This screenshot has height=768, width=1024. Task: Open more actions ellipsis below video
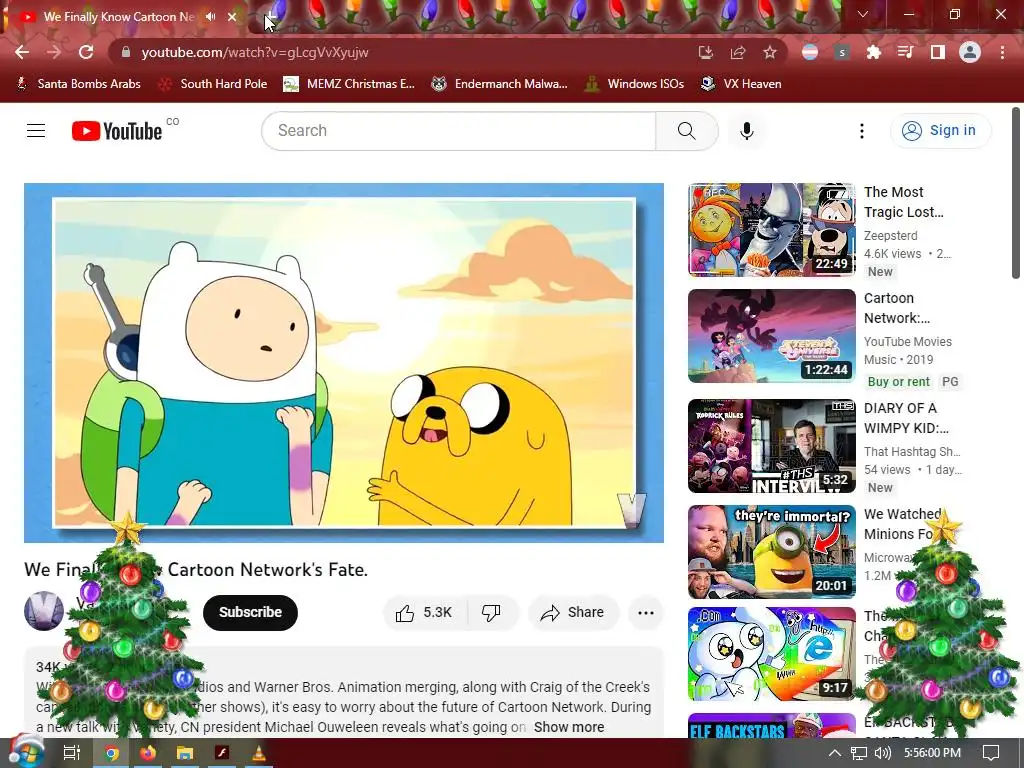click(x=645, y=613)
